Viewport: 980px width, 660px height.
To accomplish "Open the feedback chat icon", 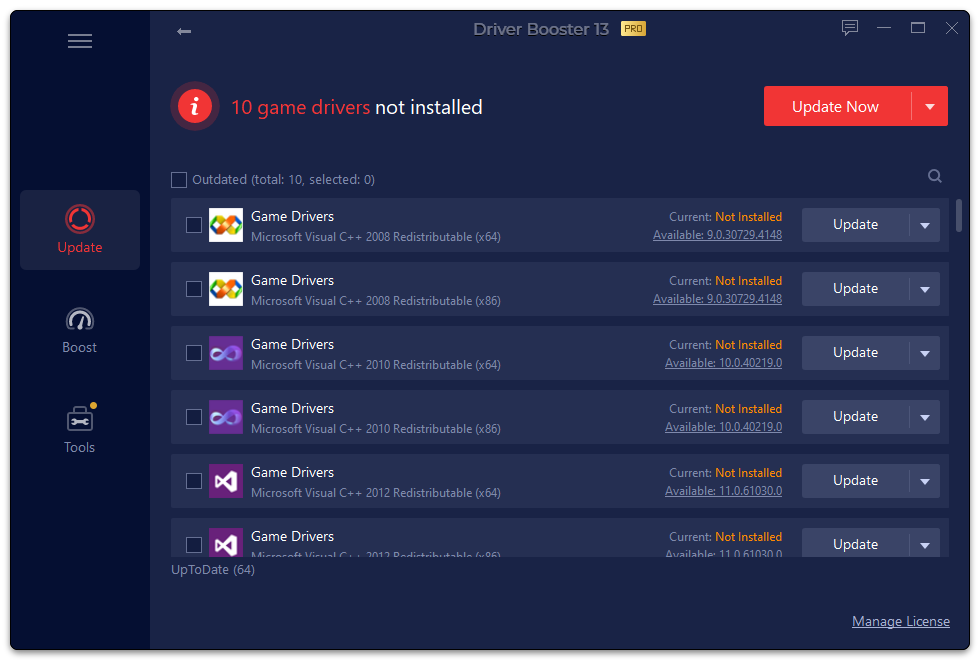I will point(849,28).
